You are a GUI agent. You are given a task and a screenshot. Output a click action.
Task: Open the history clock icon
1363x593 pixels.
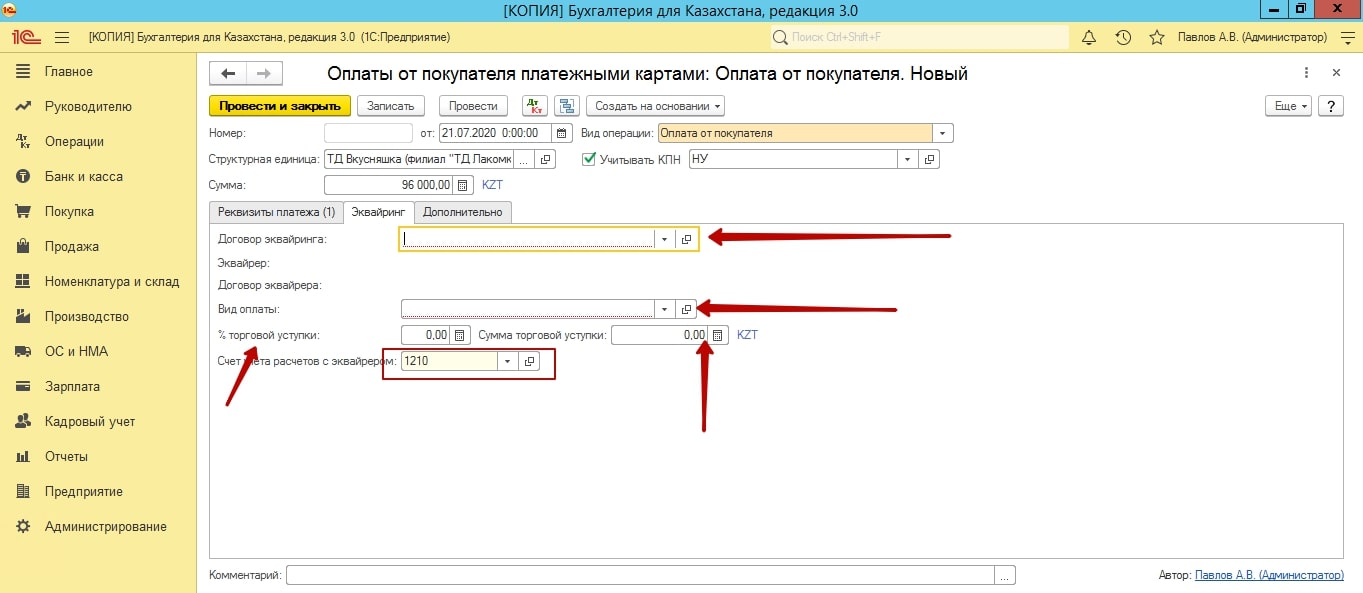coord(1123,37)
